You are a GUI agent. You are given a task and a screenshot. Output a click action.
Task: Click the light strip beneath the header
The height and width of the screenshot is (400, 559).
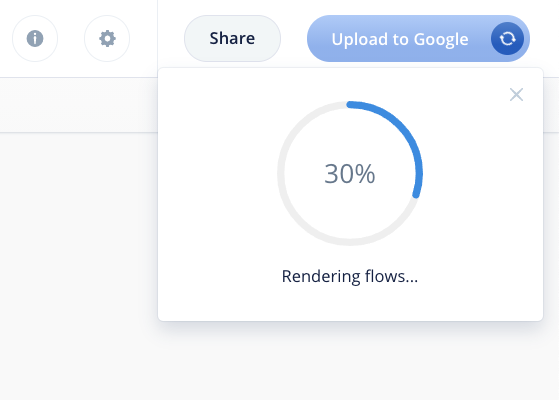[x=78, y=105]
